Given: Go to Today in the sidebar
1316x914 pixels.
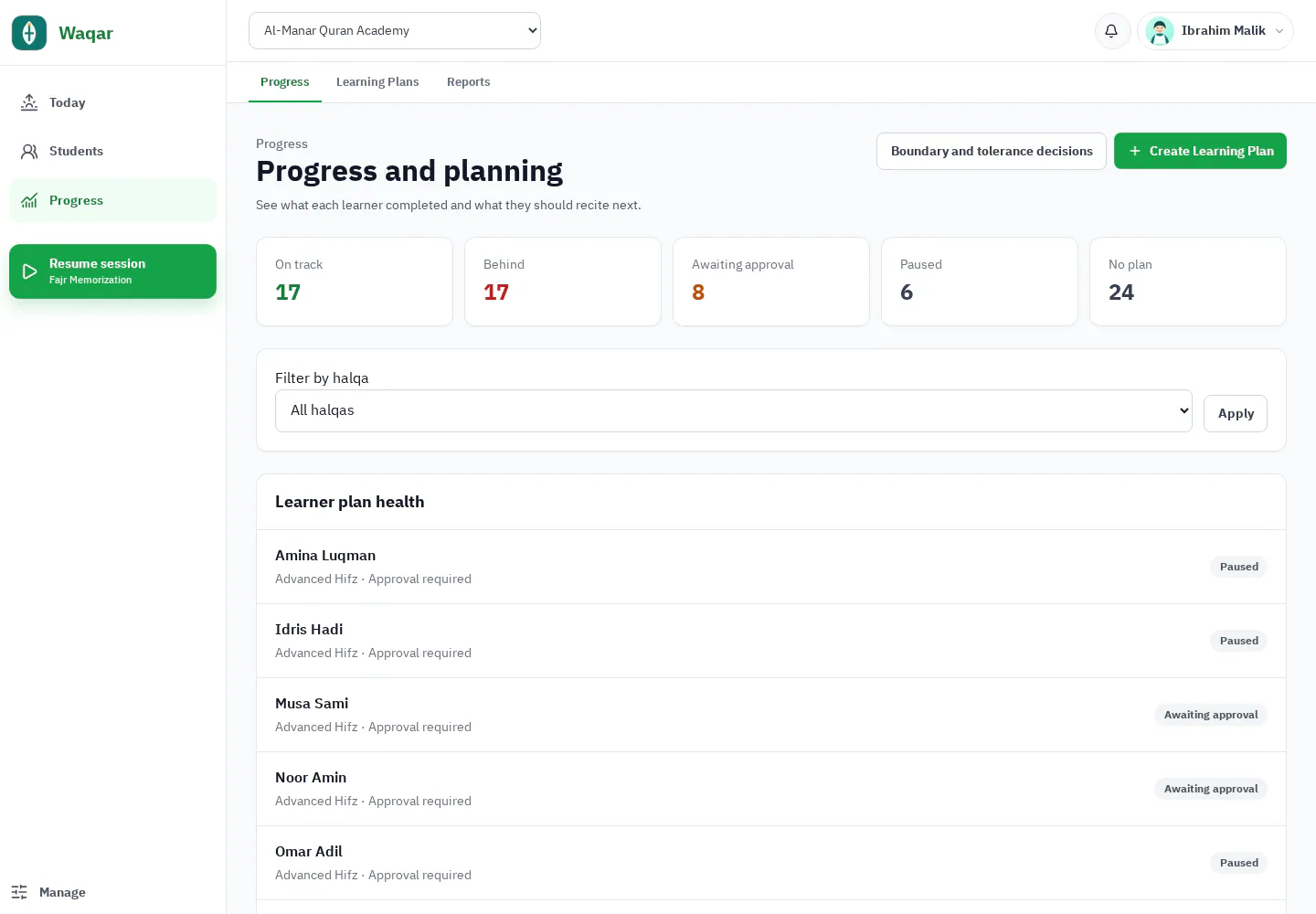Looking at the screenshot, I should coord(112,102).
